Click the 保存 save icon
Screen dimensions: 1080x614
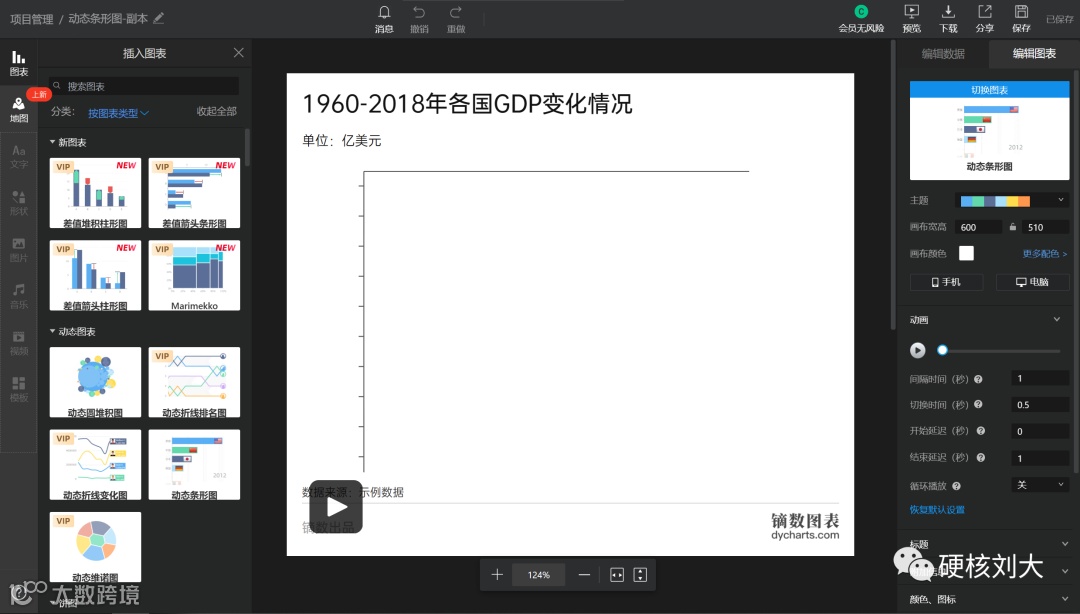click(x=1021, y=12)
